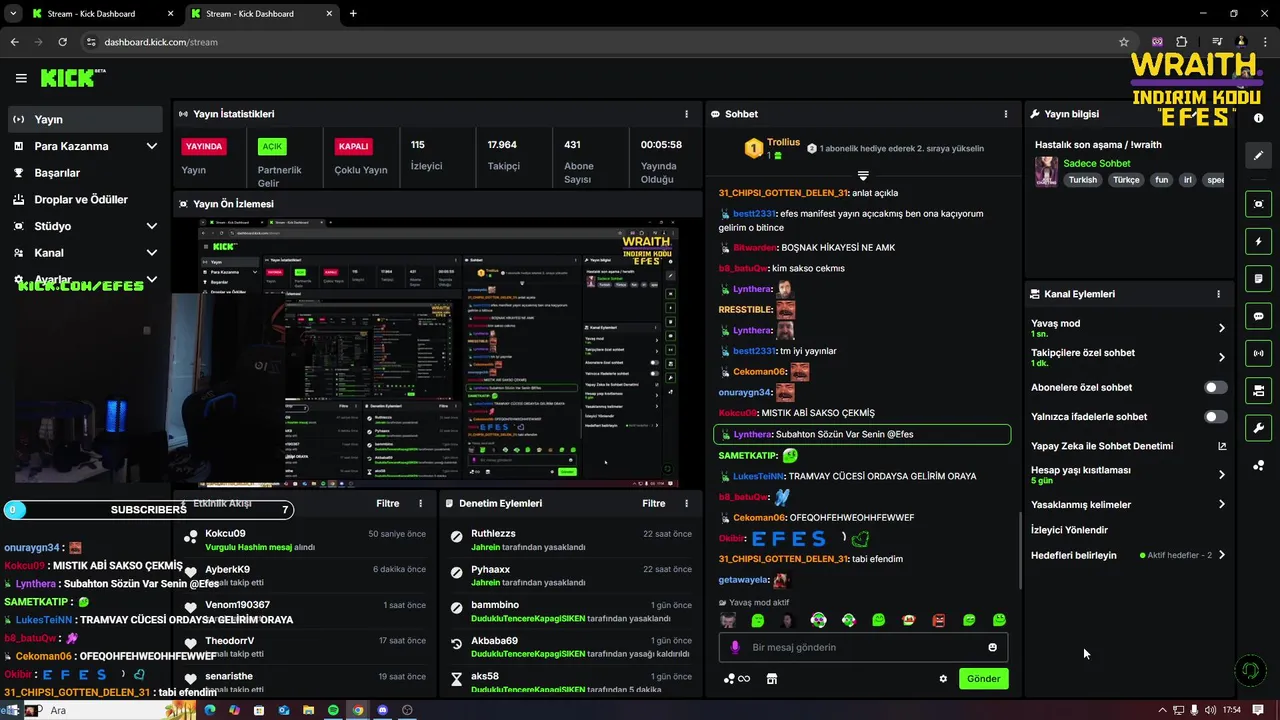The image size is (1280, 720).
Task: Open the shop icon below message box
Action: (x=772, y=679)
